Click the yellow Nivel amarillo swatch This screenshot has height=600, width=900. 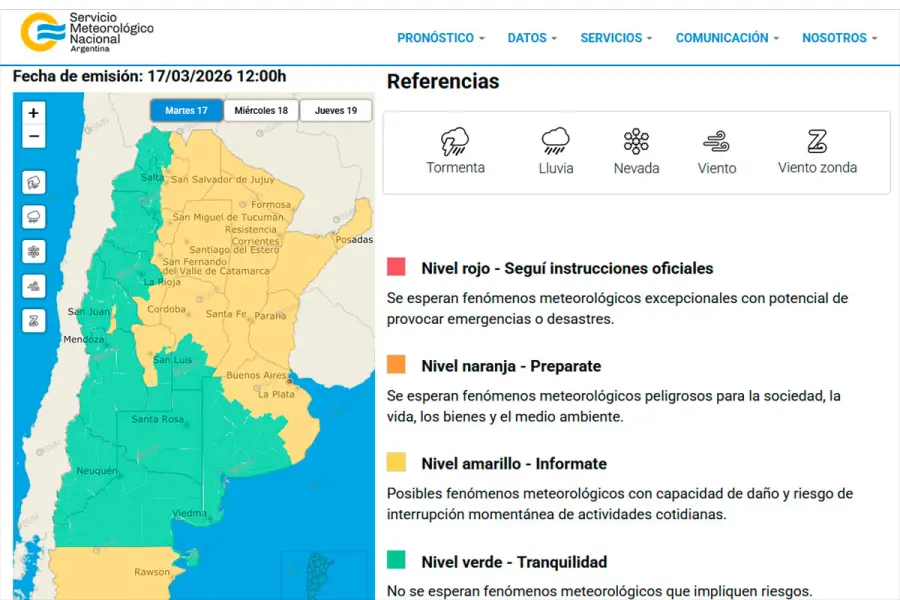coord(397,462)
